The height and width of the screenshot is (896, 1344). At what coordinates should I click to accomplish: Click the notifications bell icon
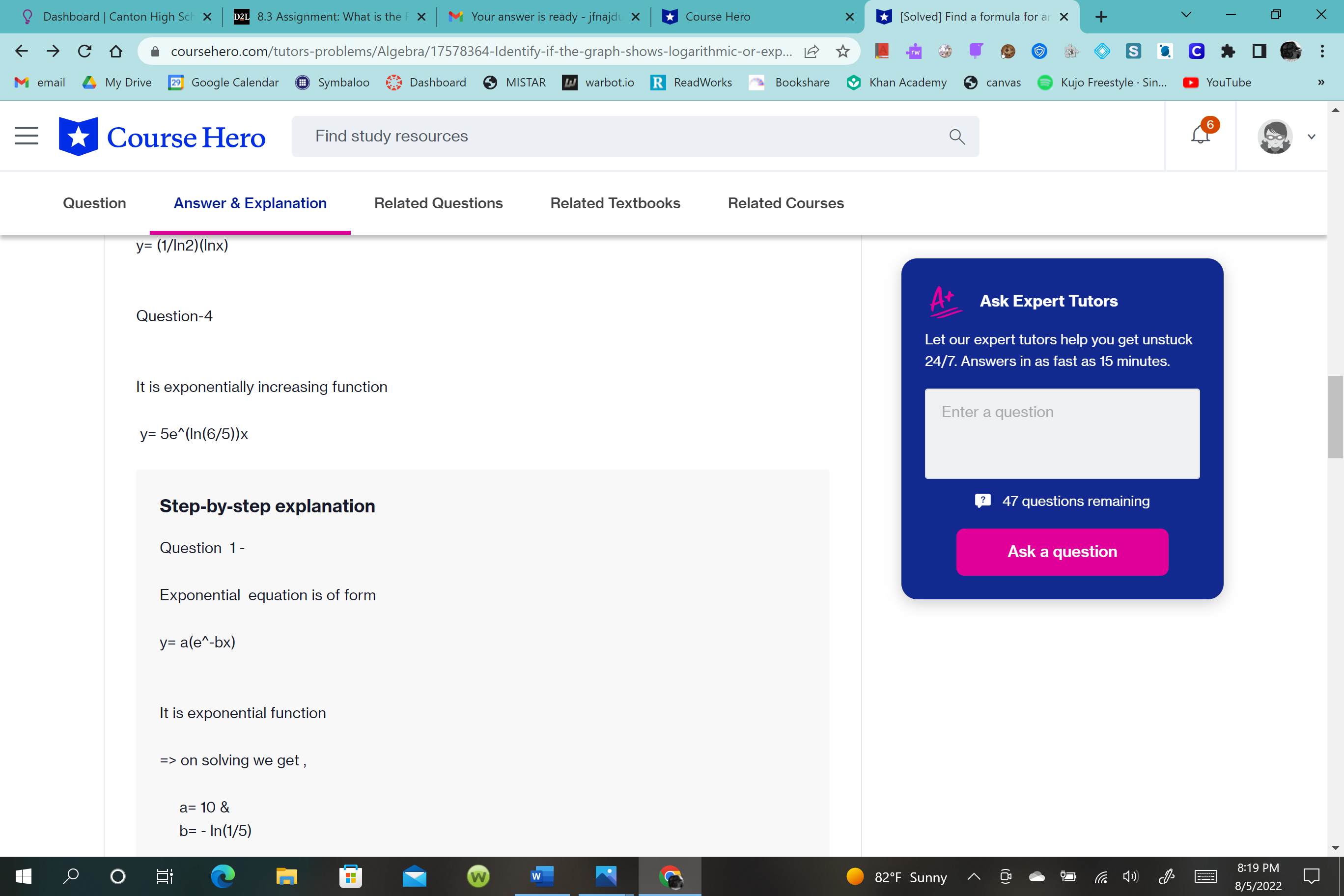1201,136
